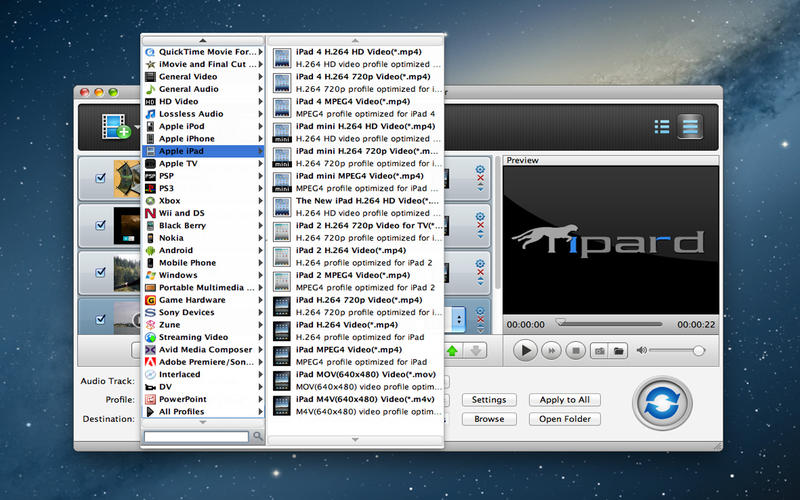Choose iPad 2 MPEG4 Video profile
The image size is (800, 500).
(356, 281)
